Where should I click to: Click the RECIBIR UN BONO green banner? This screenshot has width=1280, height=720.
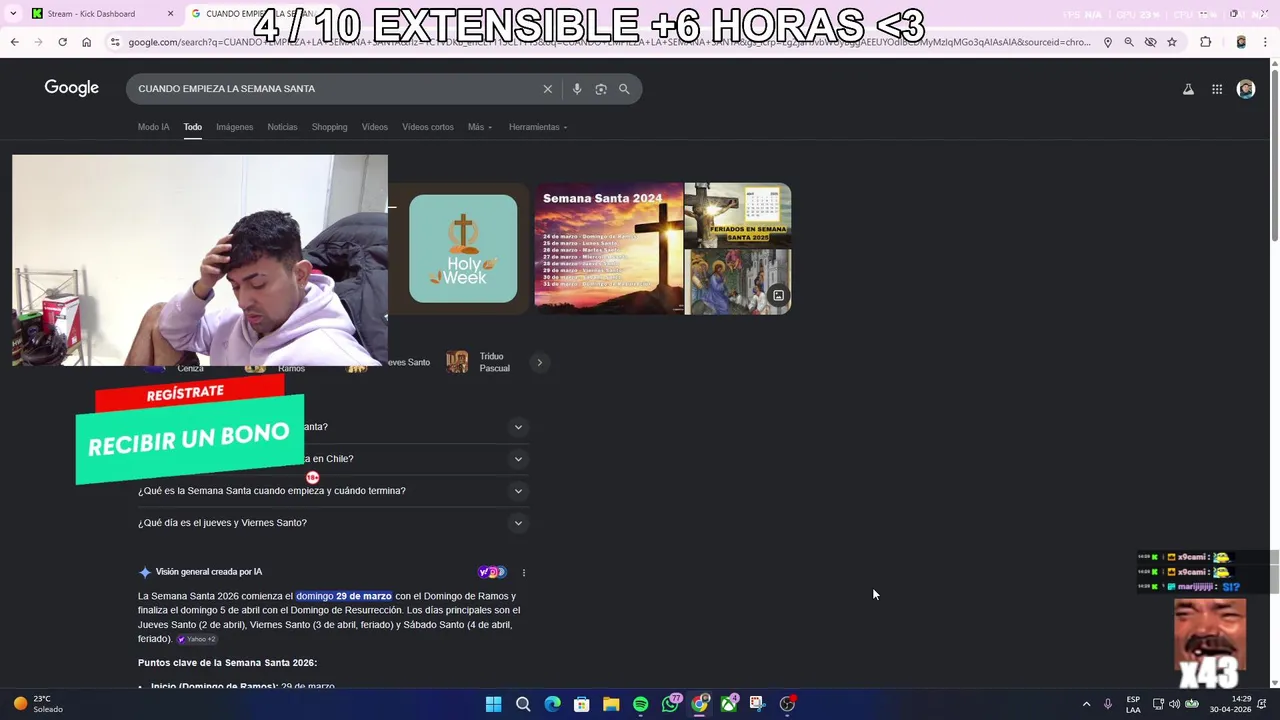click(x=189, y=439)
